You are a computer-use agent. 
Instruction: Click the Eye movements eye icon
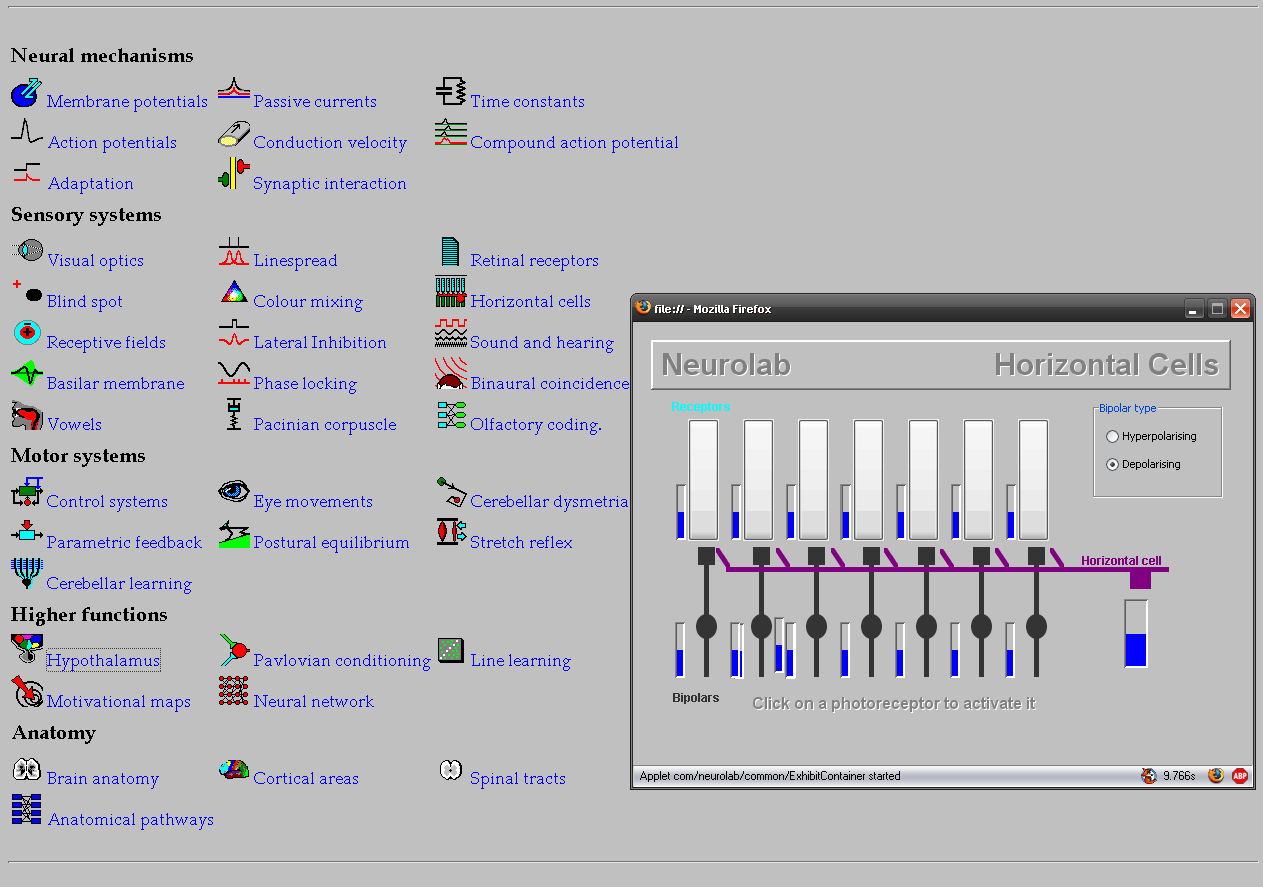coord(233,492)
